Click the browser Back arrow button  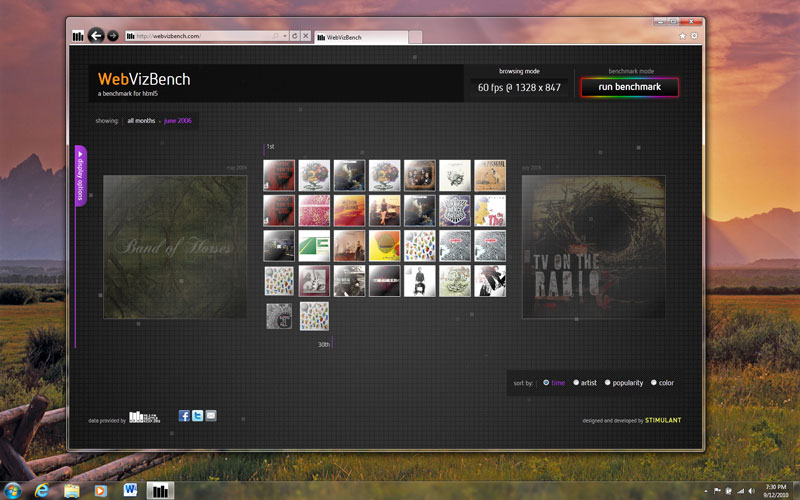tap(96, 36)
